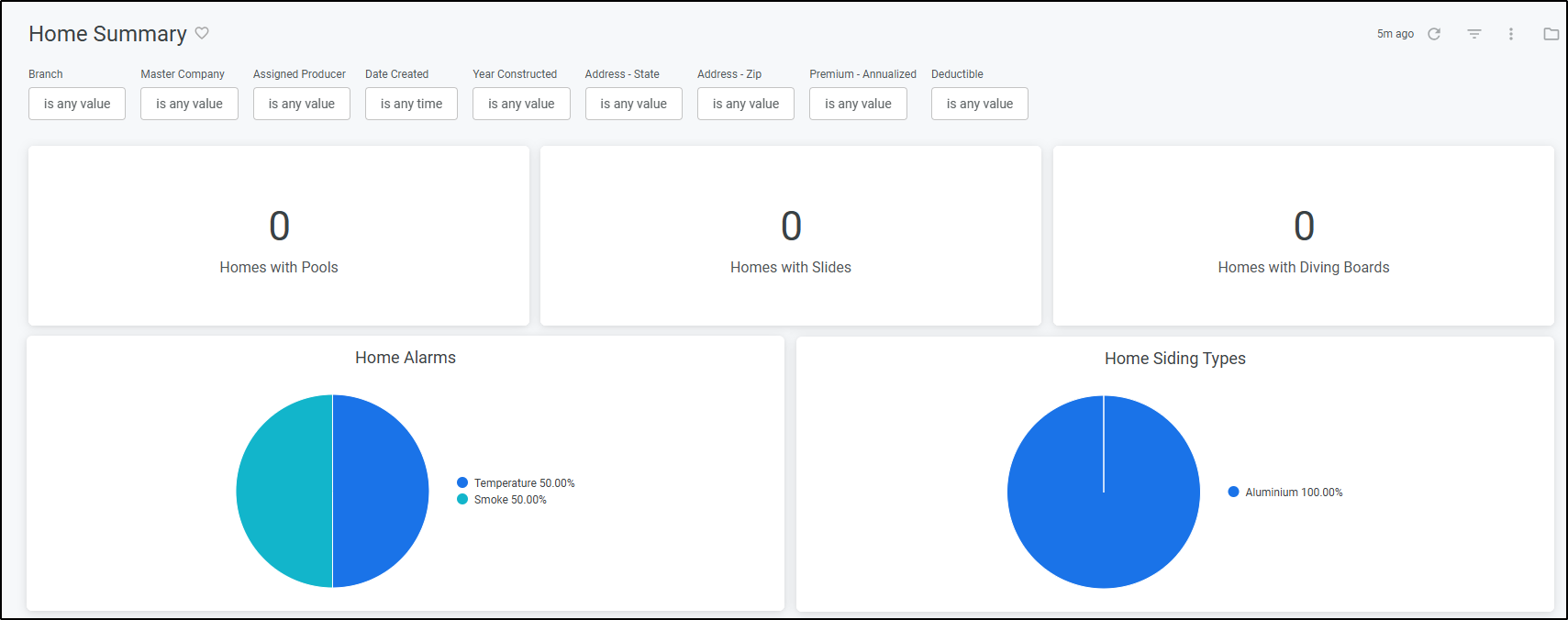Click the '5m ago' refresh timestamp

pyautogui.click(x=1395, y=34)
